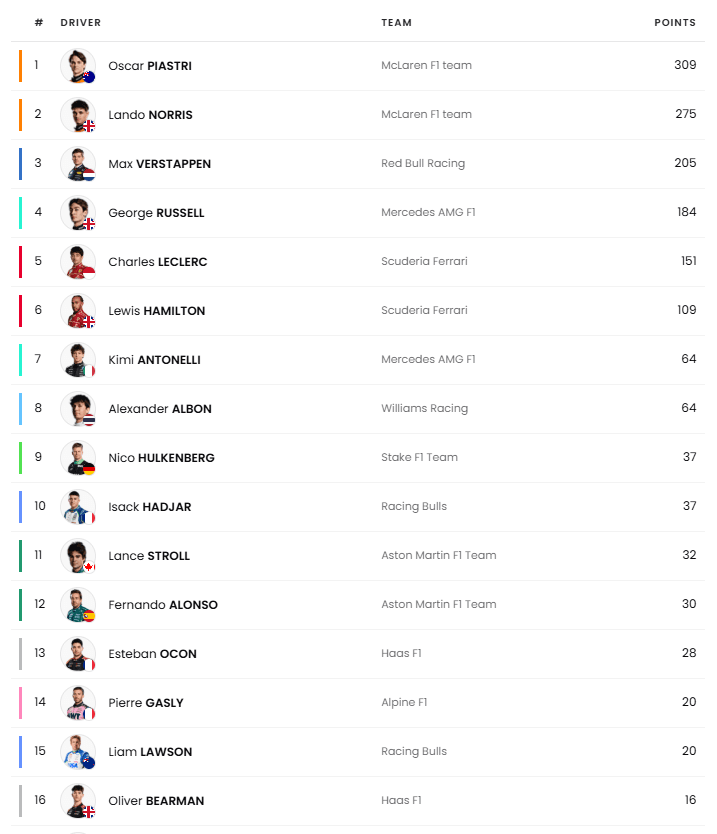This screenshot has height=834, width=717.
Task: Select George Russell's avatar image
Action: tap(78, 213)
